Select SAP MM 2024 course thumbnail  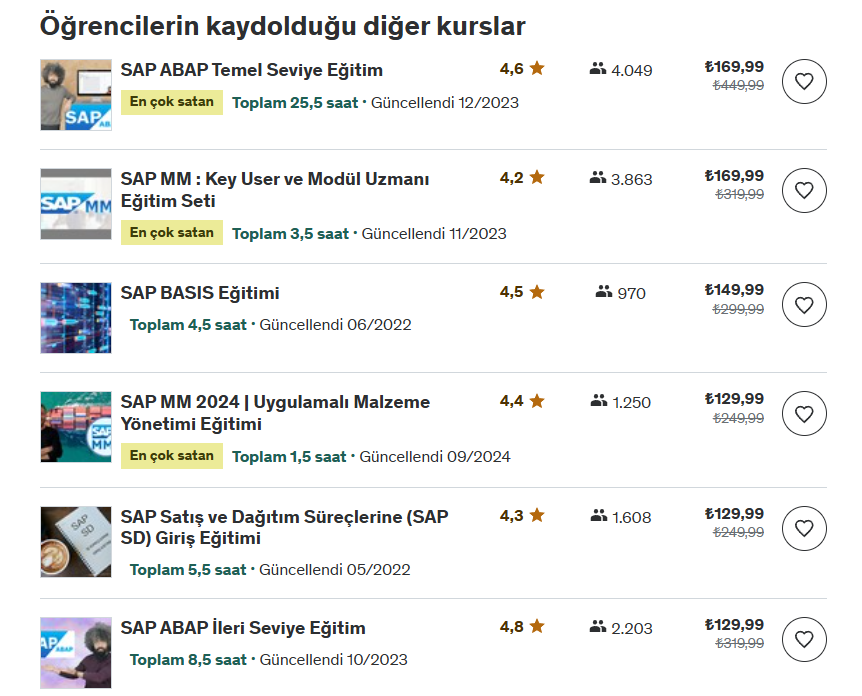click(x=76, y=426)
